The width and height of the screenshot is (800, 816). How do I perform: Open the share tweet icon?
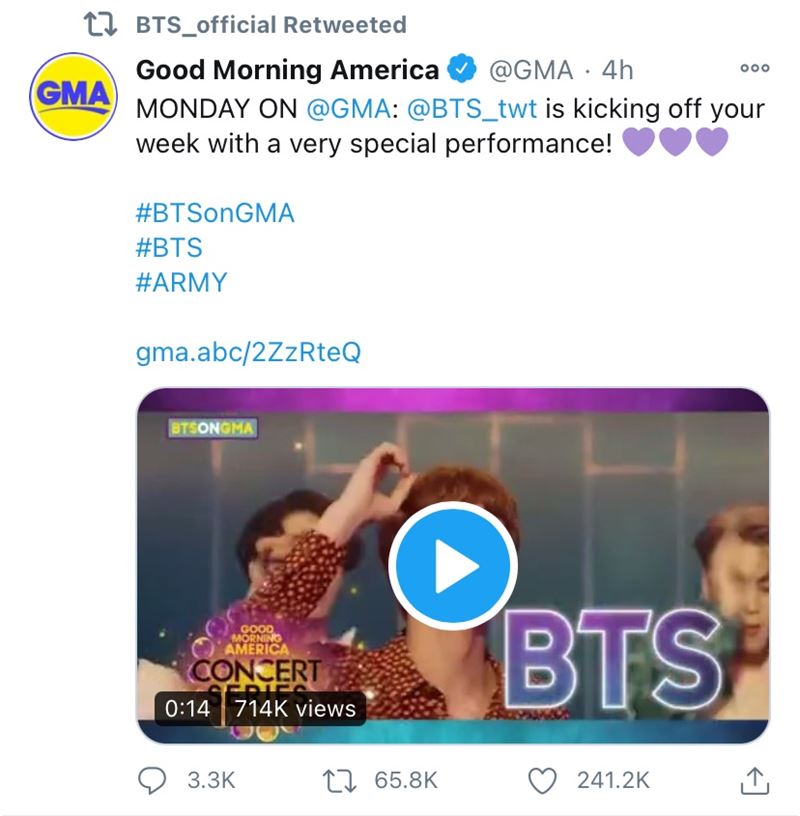point(755,781)
